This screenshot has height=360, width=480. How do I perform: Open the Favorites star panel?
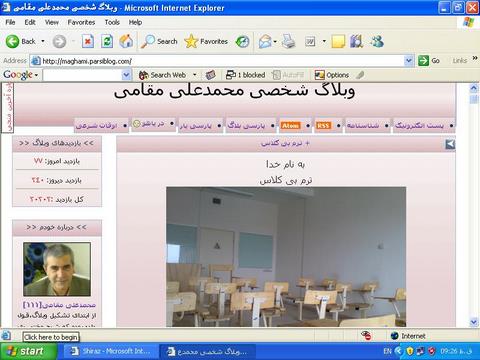point(206,41)
